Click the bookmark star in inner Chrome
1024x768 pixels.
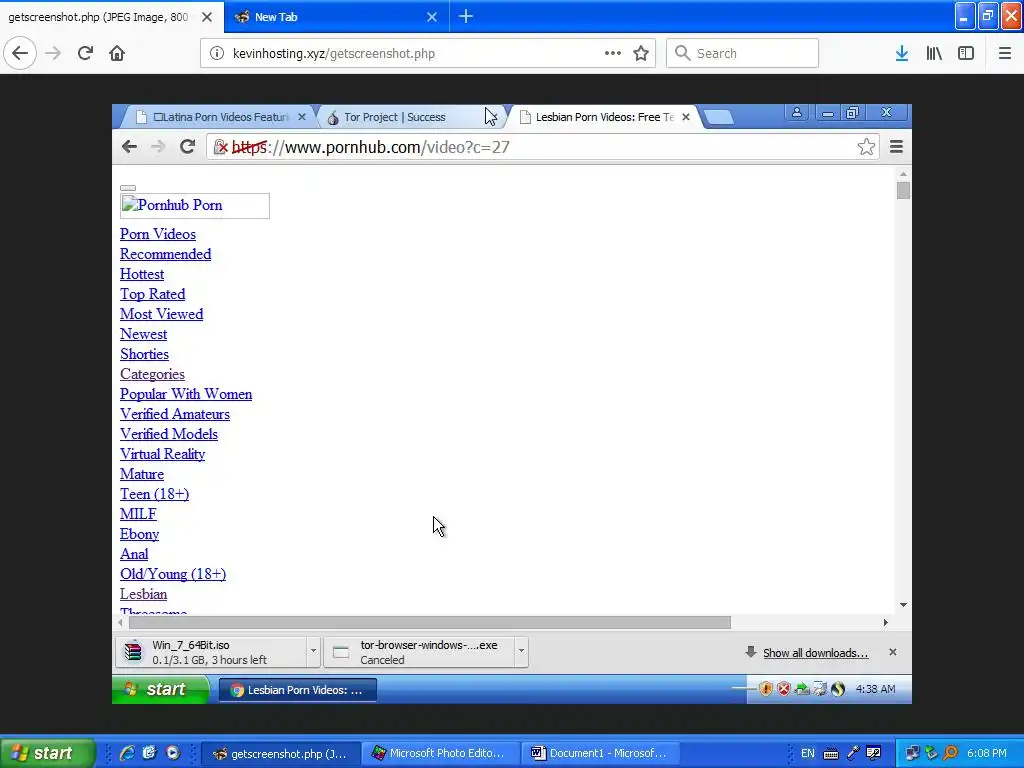coord(867,147)
